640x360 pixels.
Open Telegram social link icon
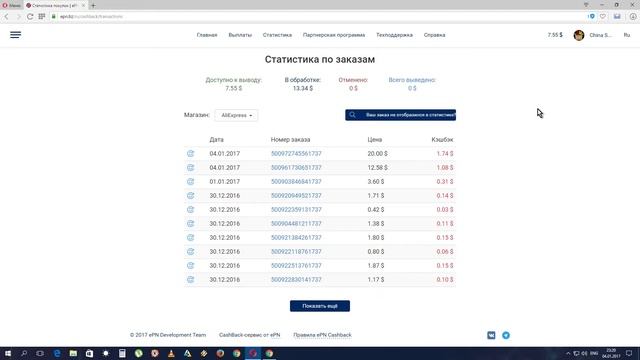tap(506, 335)
